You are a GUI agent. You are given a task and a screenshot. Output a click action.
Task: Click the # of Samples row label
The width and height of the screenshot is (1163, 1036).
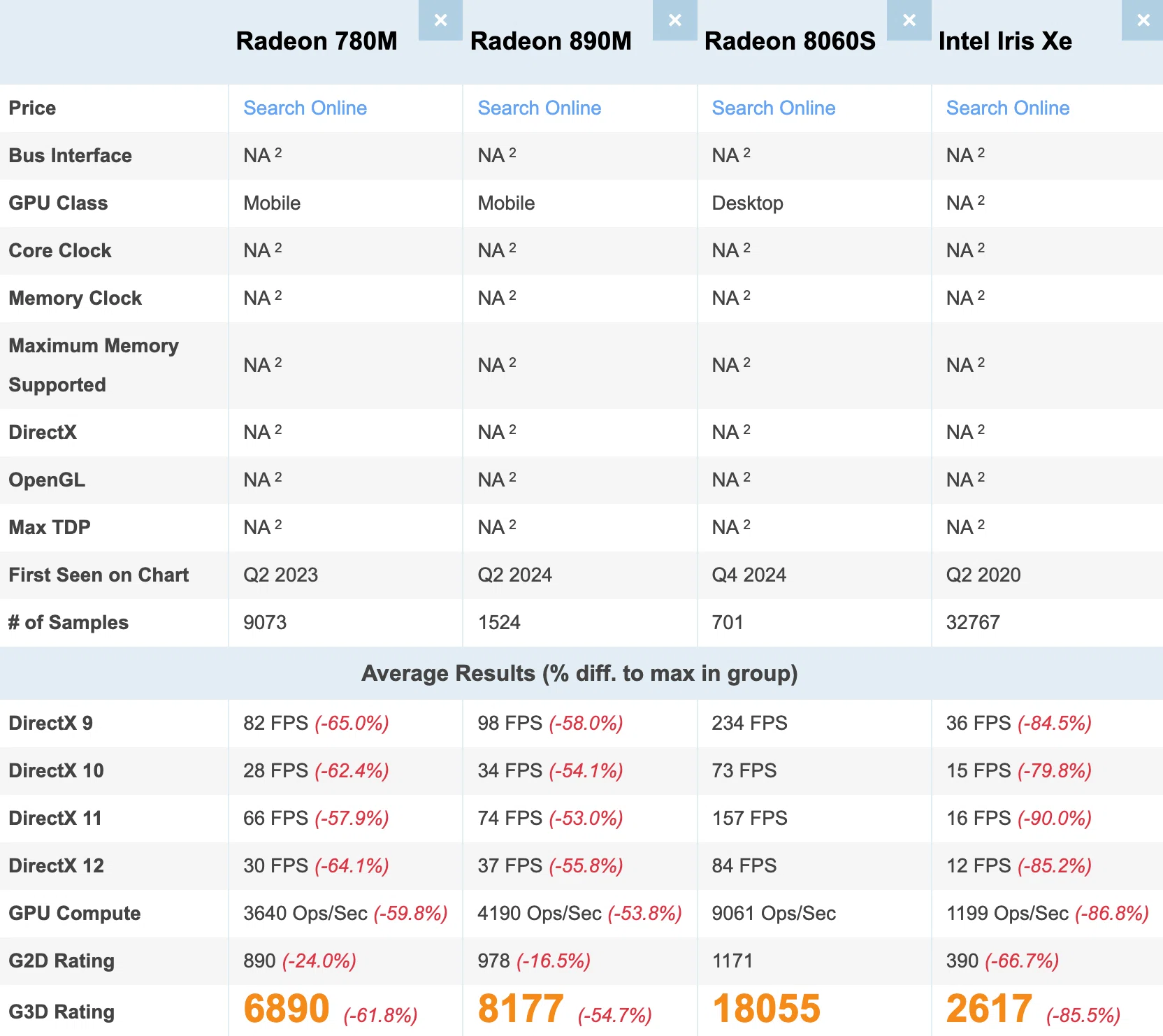(x=68, y=622)
